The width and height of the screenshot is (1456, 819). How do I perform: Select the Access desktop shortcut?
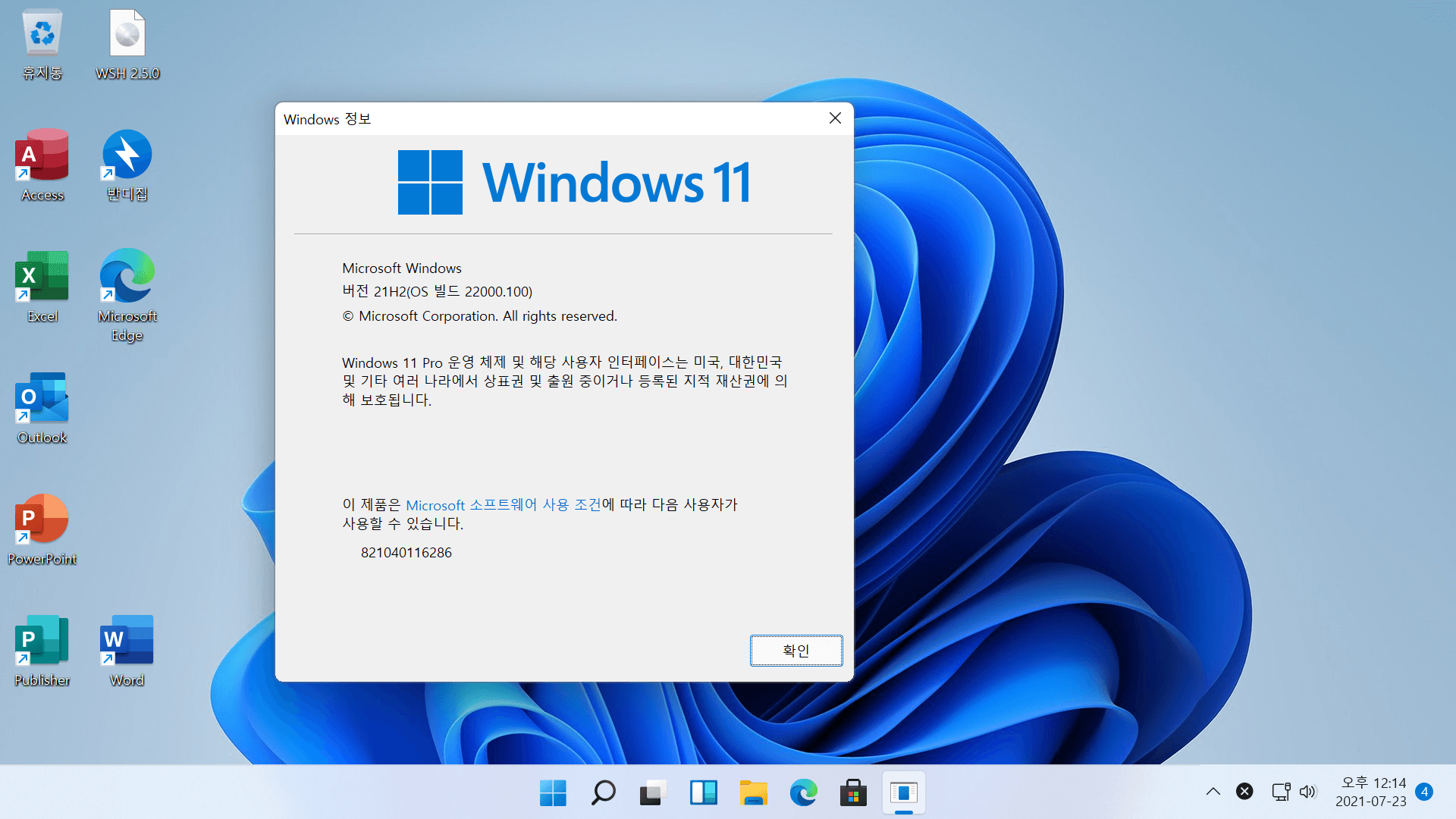42,165
